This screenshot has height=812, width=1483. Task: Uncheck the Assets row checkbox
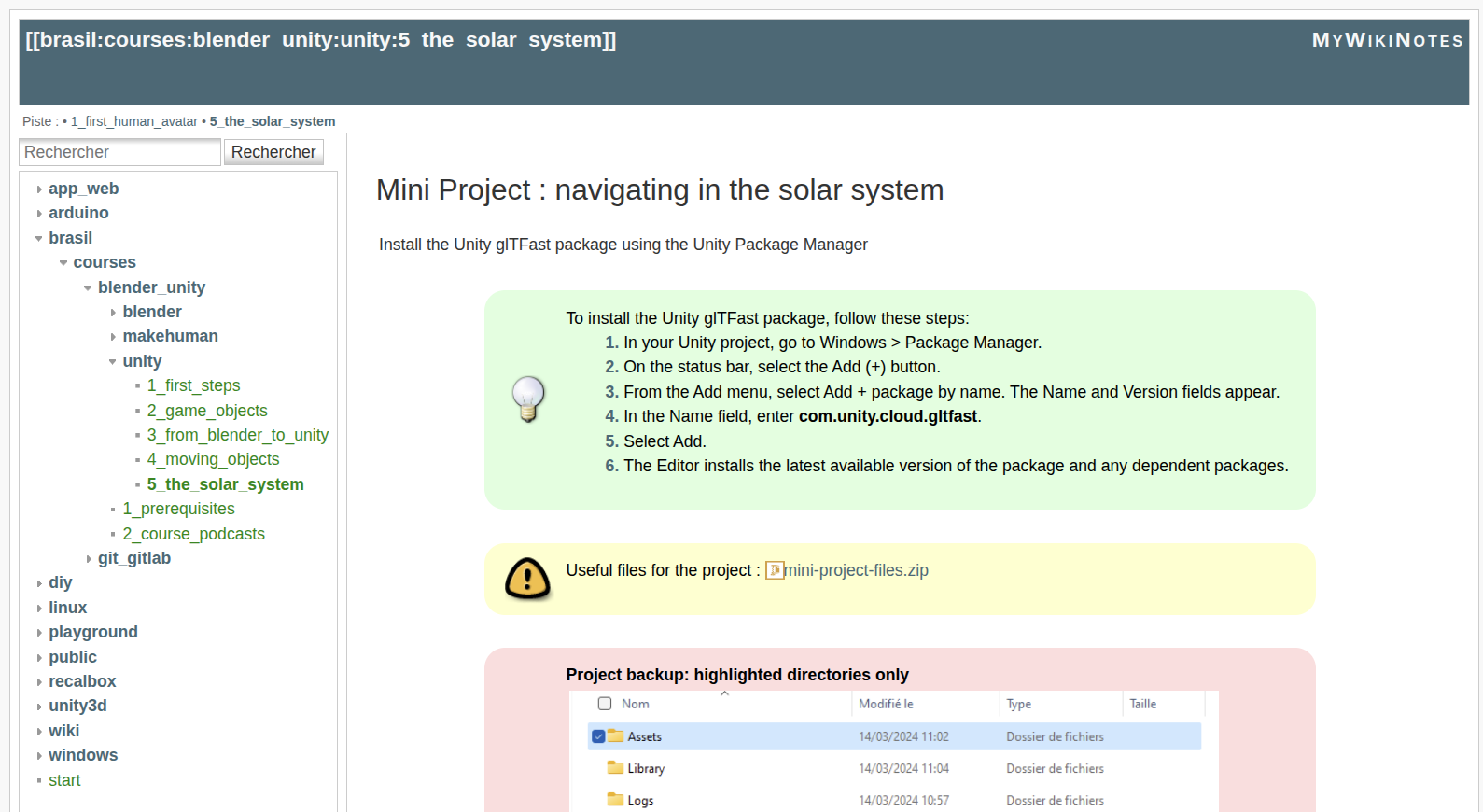point(598,736)
